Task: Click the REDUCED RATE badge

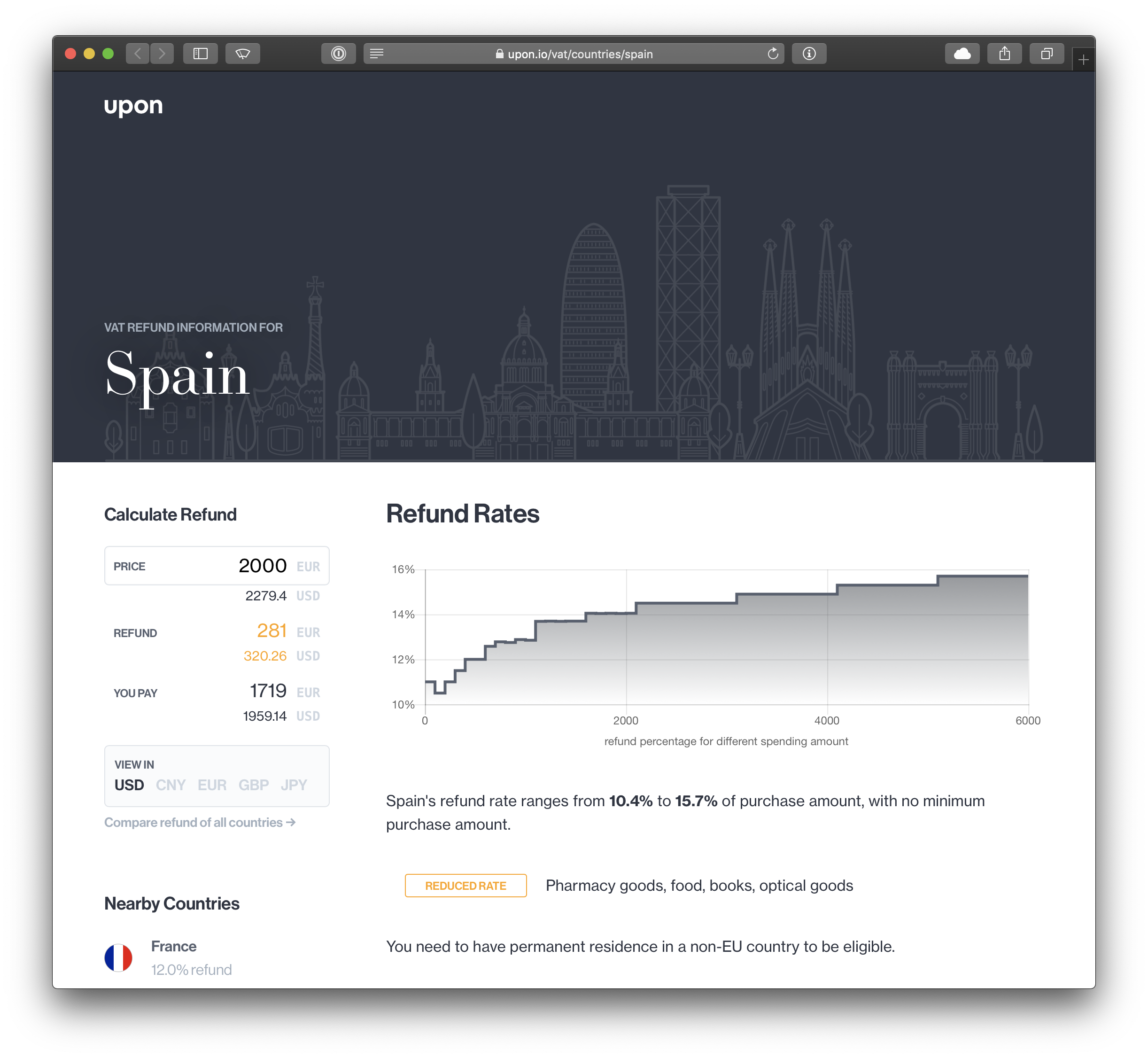Action: (465, 885)
